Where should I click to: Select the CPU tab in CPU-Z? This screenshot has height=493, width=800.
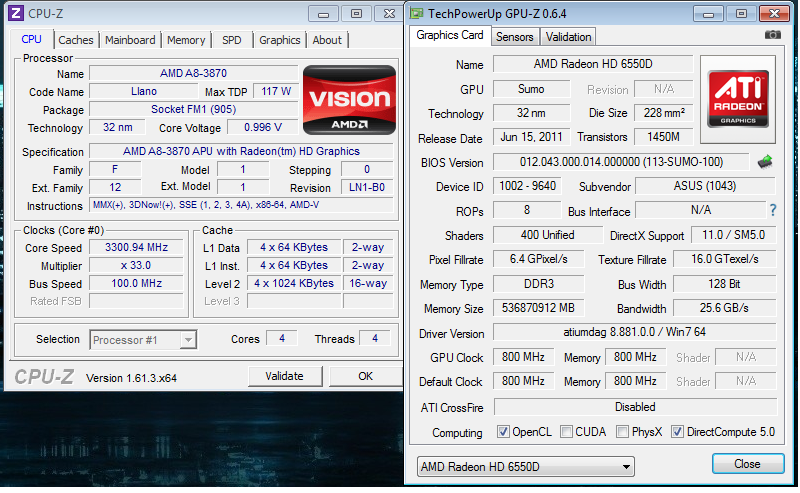click(x=31, y=39)
